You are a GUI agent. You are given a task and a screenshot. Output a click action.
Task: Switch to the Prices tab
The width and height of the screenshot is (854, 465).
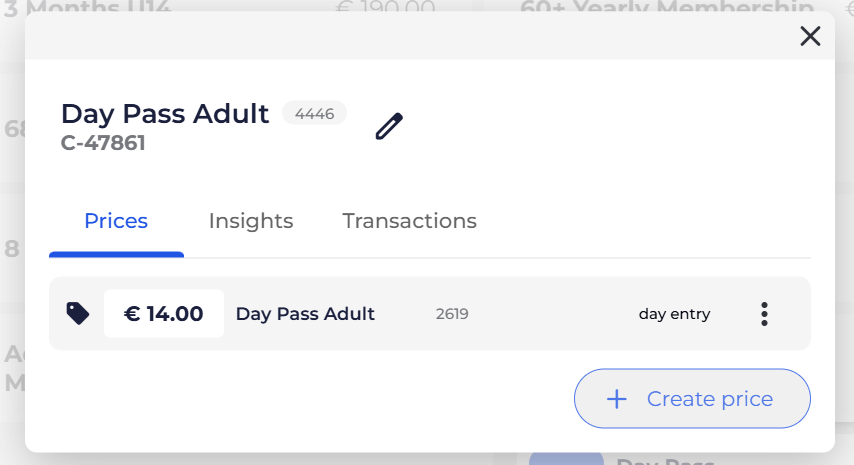[116, 221]
